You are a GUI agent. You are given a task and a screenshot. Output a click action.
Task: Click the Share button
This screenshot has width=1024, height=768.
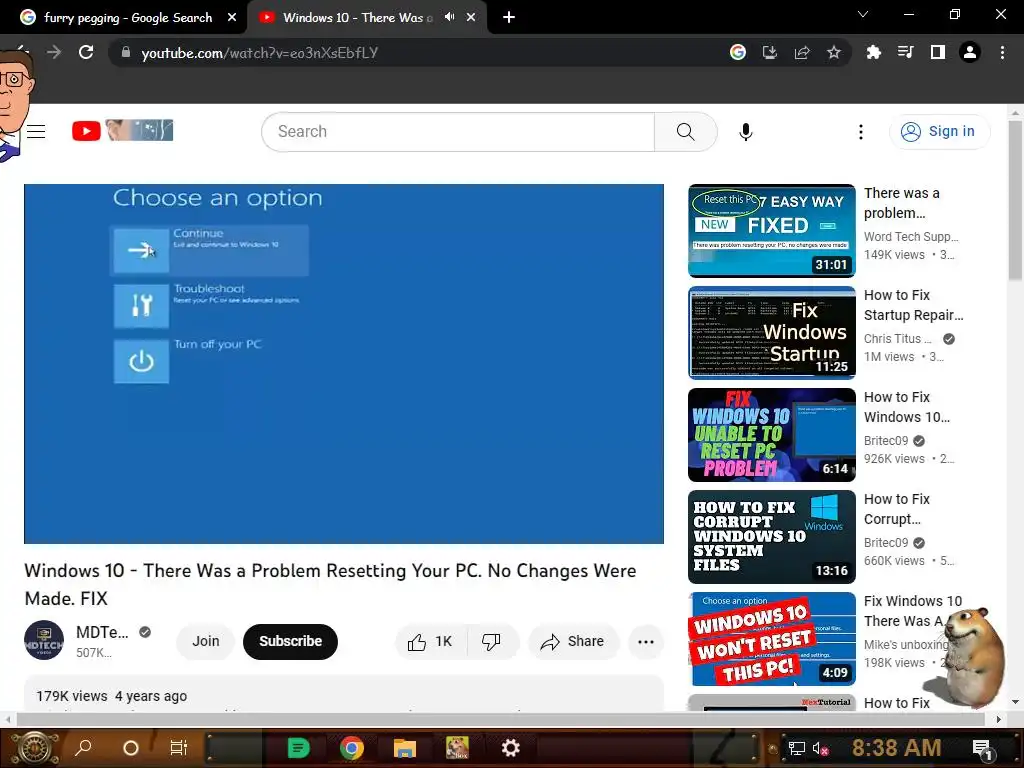573,642
